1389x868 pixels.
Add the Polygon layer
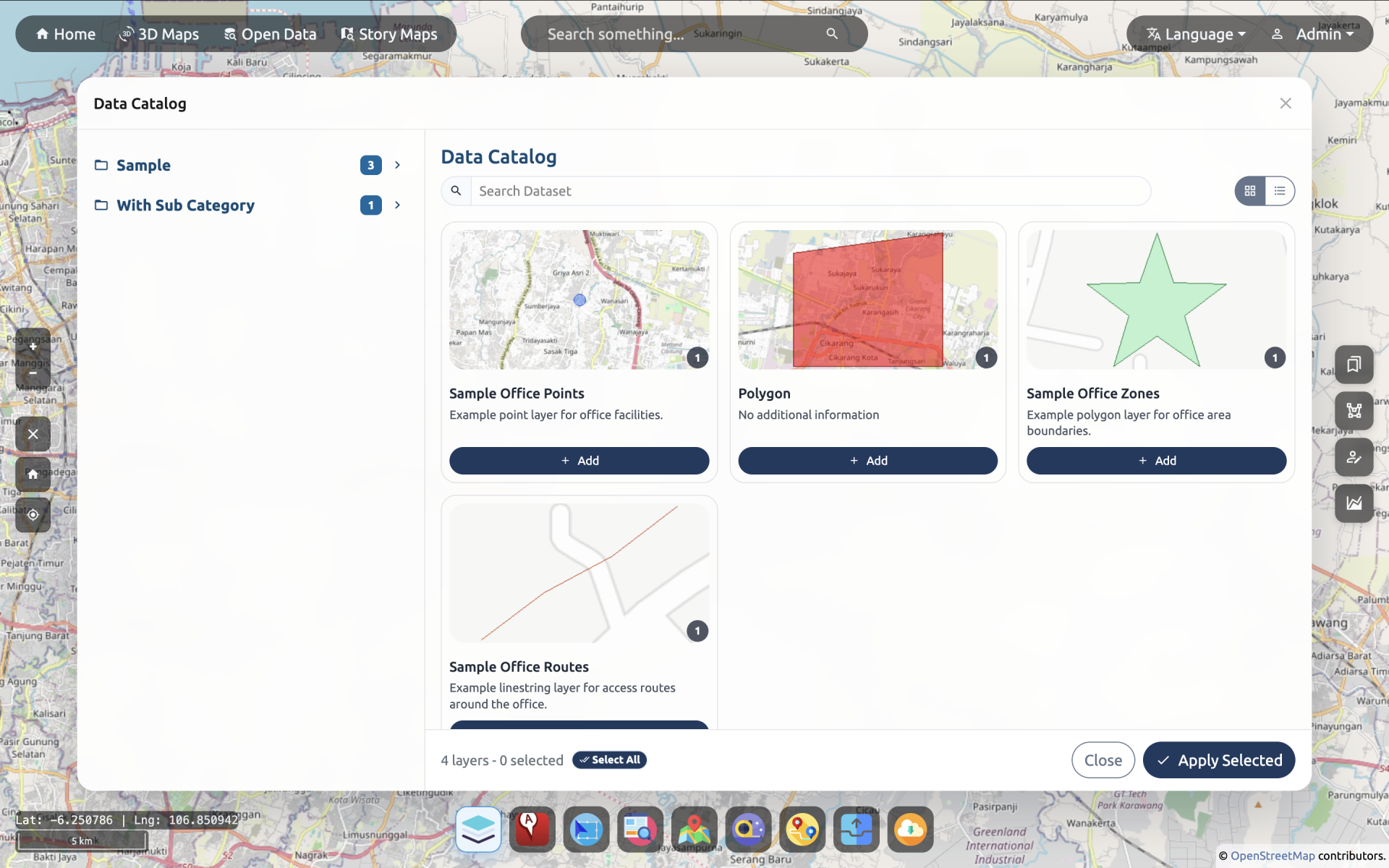[867, 461]
